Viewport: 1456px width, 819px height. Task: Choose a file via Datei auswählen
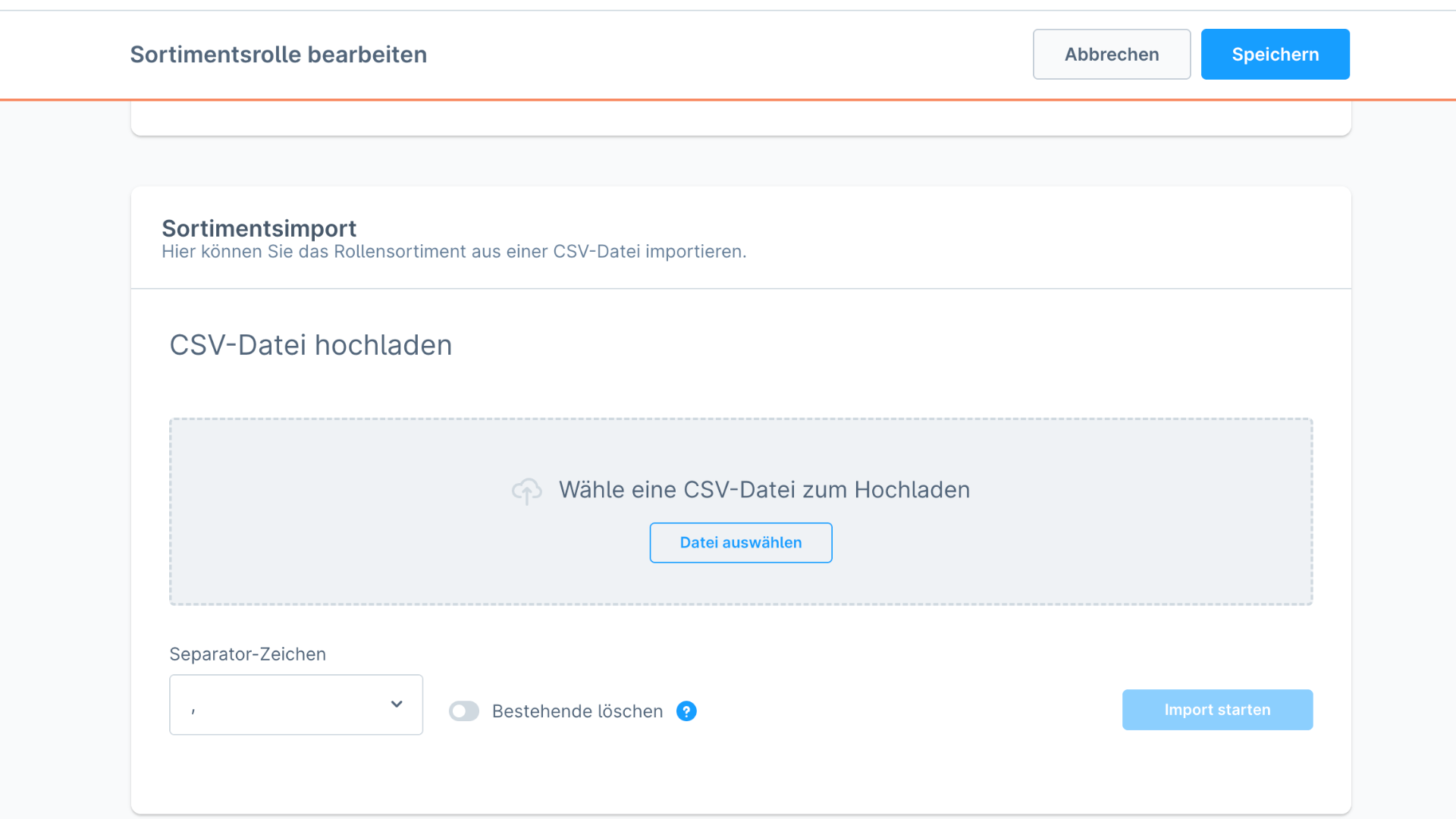(x=740, y=543)
